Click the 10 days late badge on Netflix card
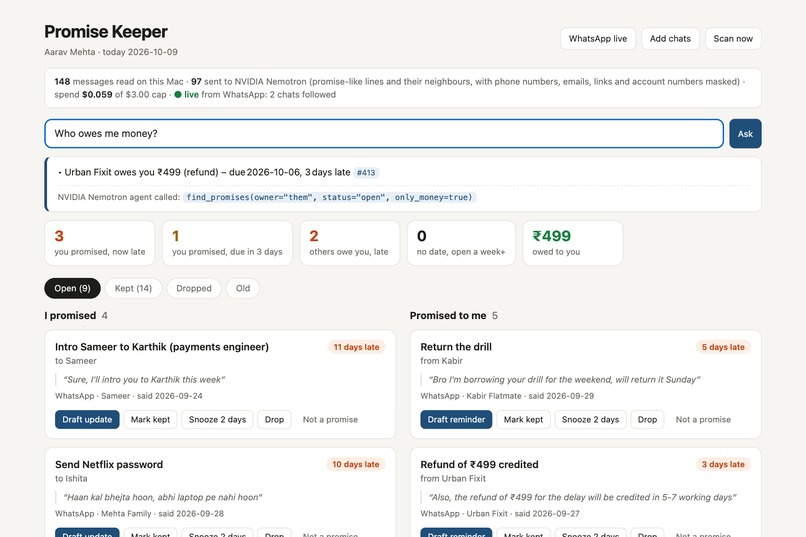Image resolution: width=806 pixels, height=537 pixels. click(356, 464)
